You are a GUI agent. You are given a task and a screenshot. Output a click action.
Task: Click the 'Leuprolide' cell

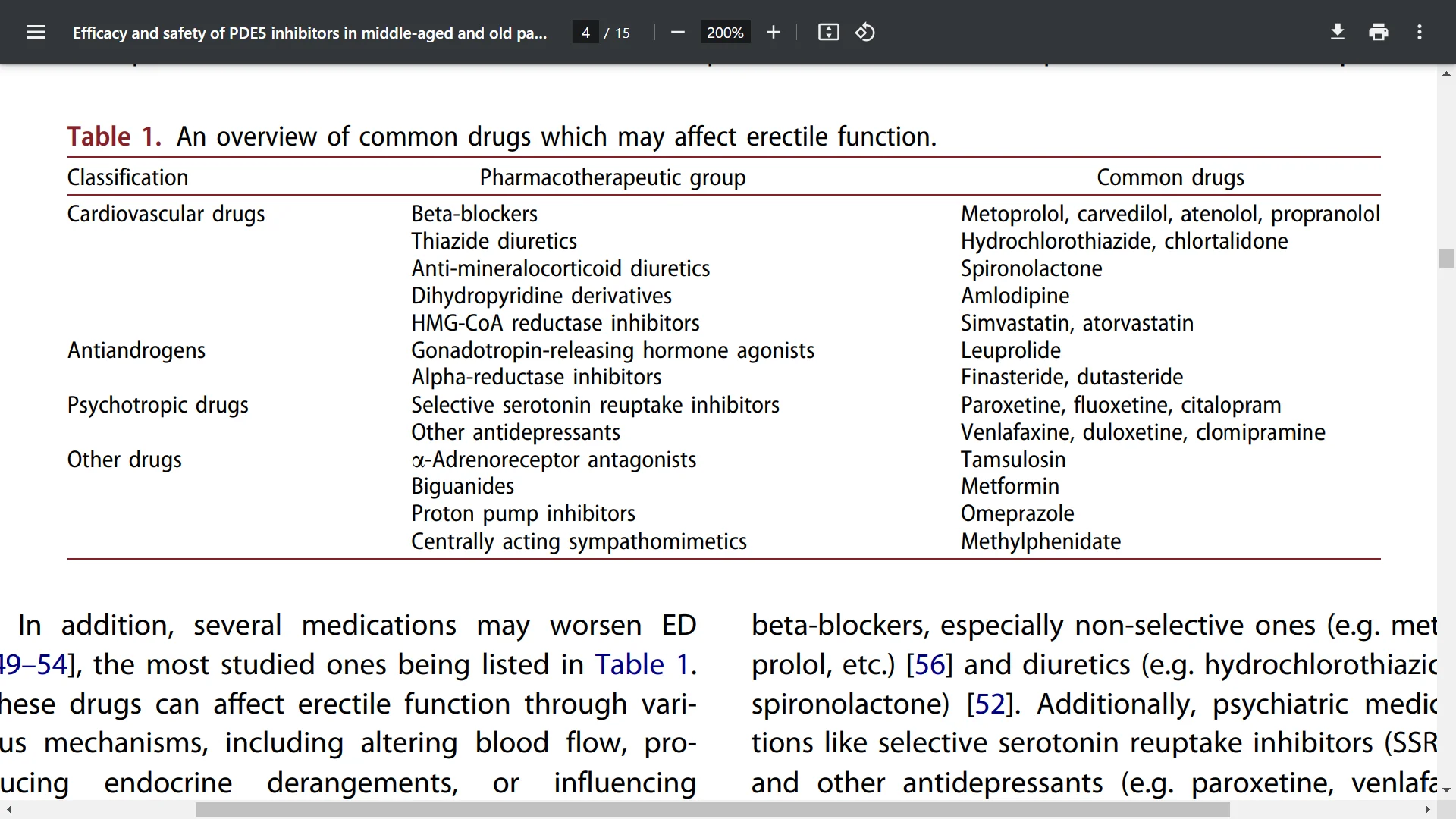point(1011,350)
